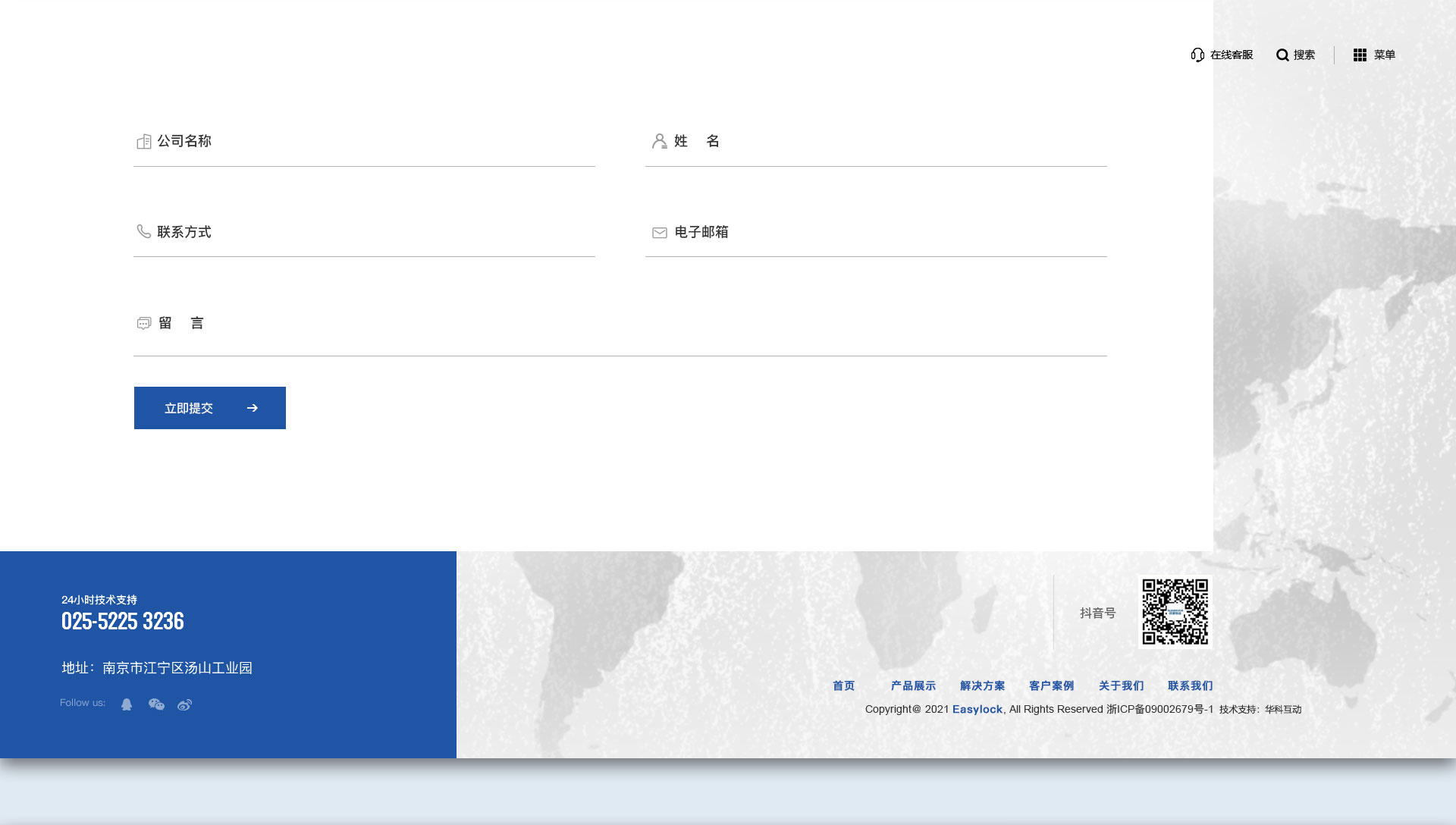Viewport: 1456px width, 825px height.
Task: Click the arrow on the submit button
Action: point(253,408)
